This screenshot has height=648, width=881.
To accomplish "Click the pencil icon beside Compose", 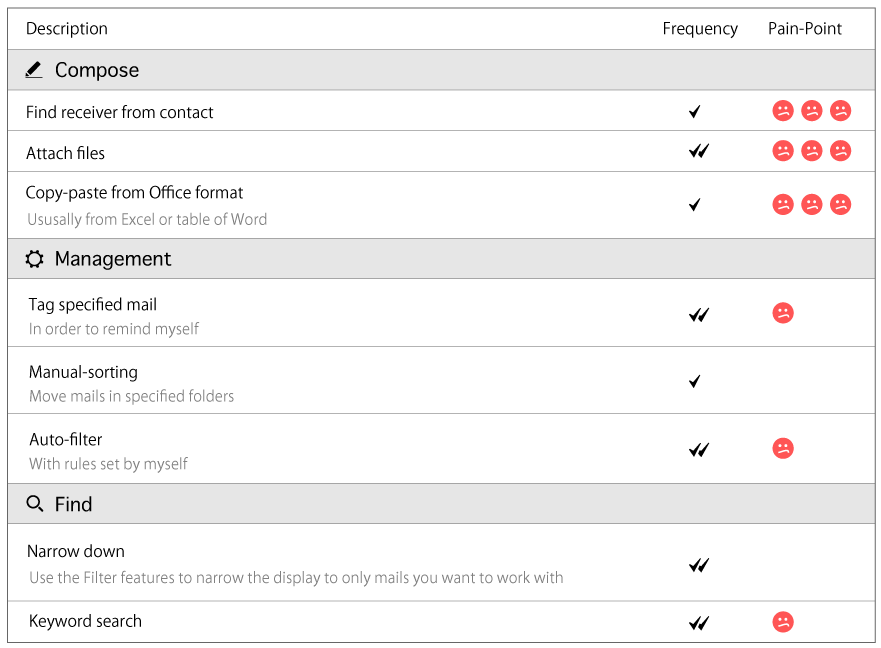I will pyautogui.click(x=34, y=70).
